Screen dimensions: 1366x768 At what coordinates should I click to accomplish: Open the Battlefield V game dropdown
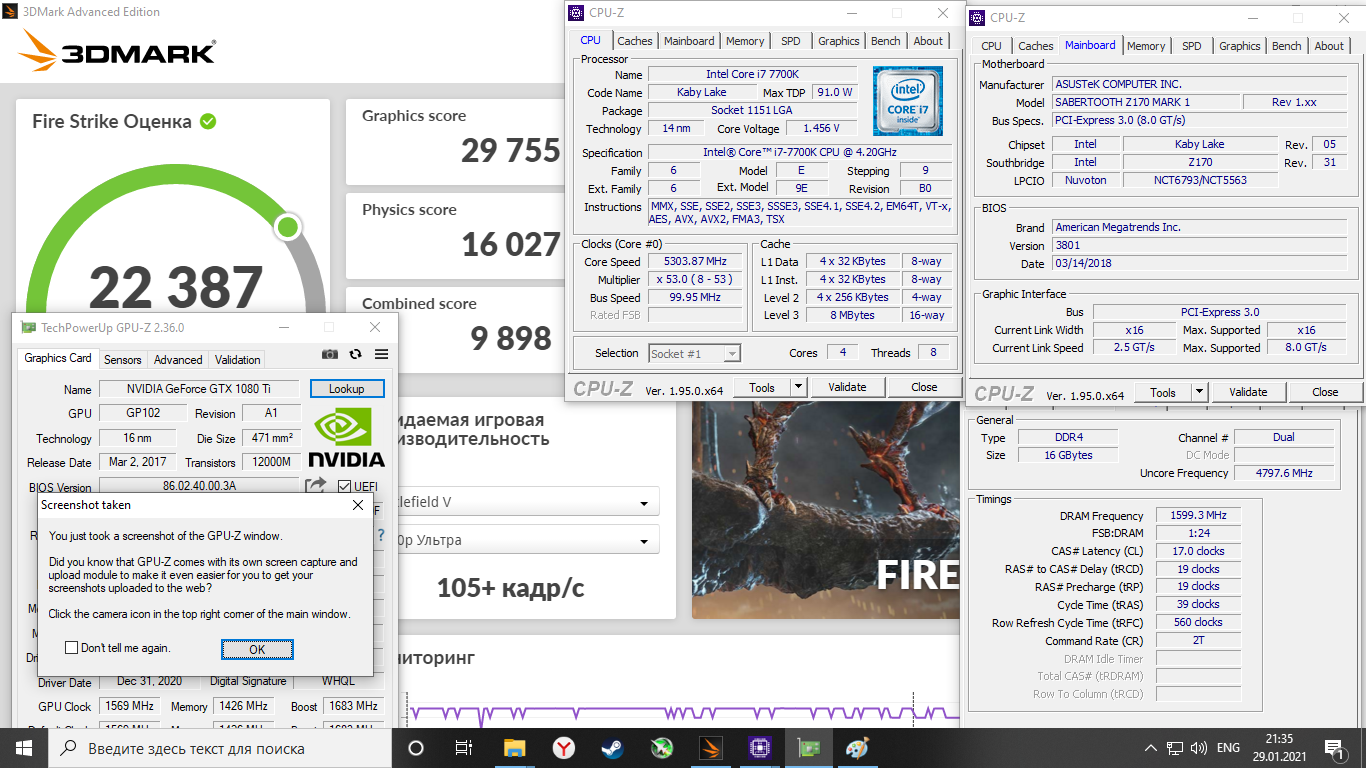click(x=527, y=502)
